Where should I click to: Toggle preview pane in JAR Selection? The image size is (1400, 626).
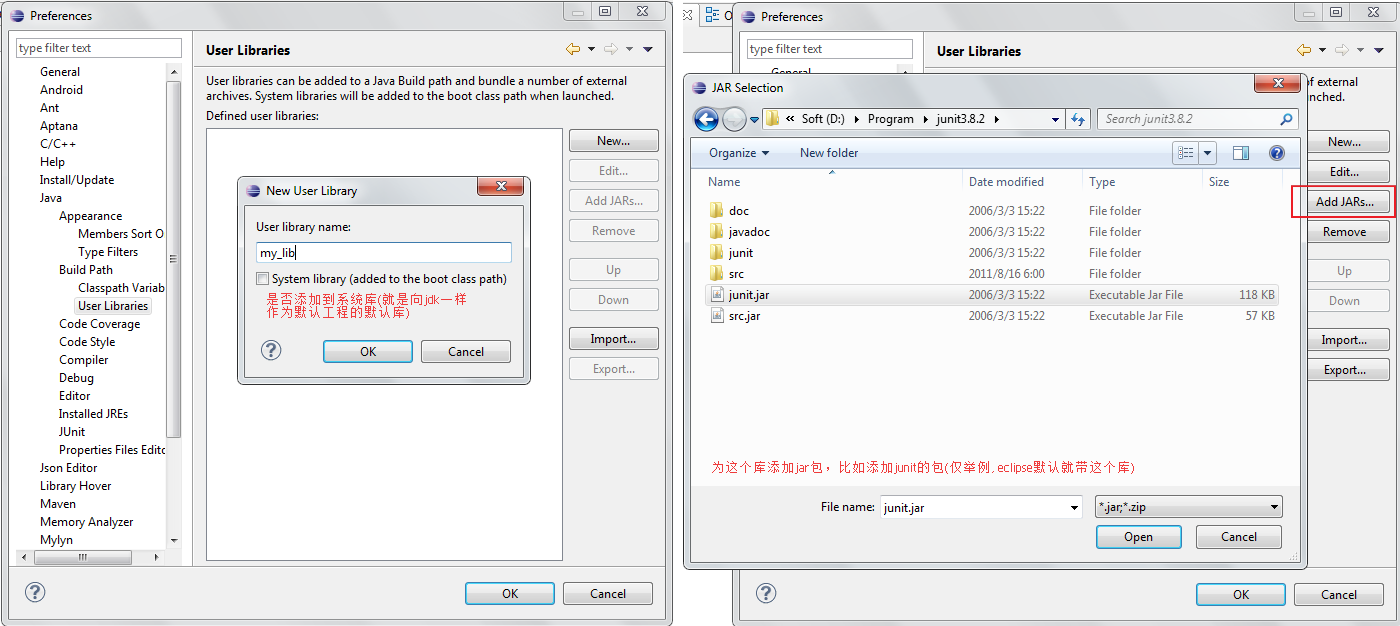coord(1241,153)
